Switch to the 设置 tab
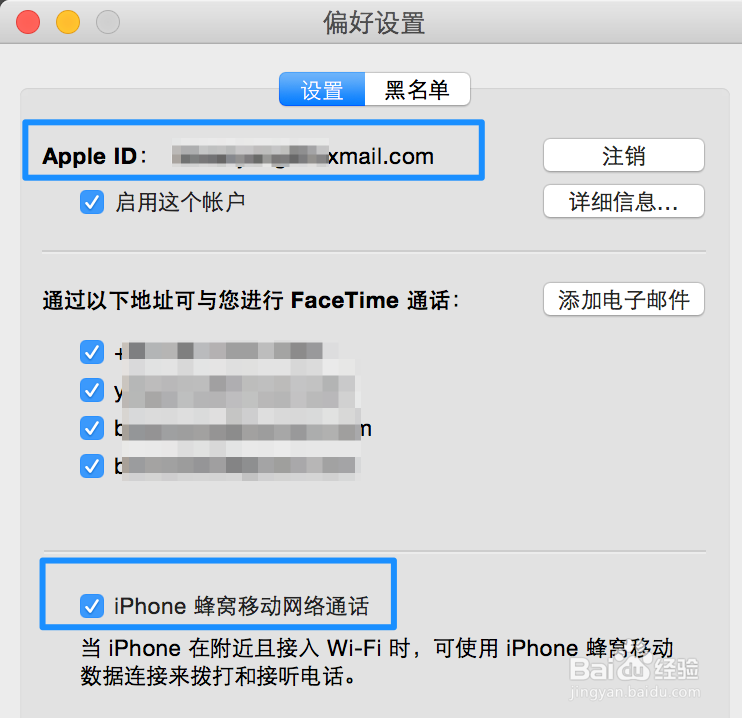 tap(322, 89)
